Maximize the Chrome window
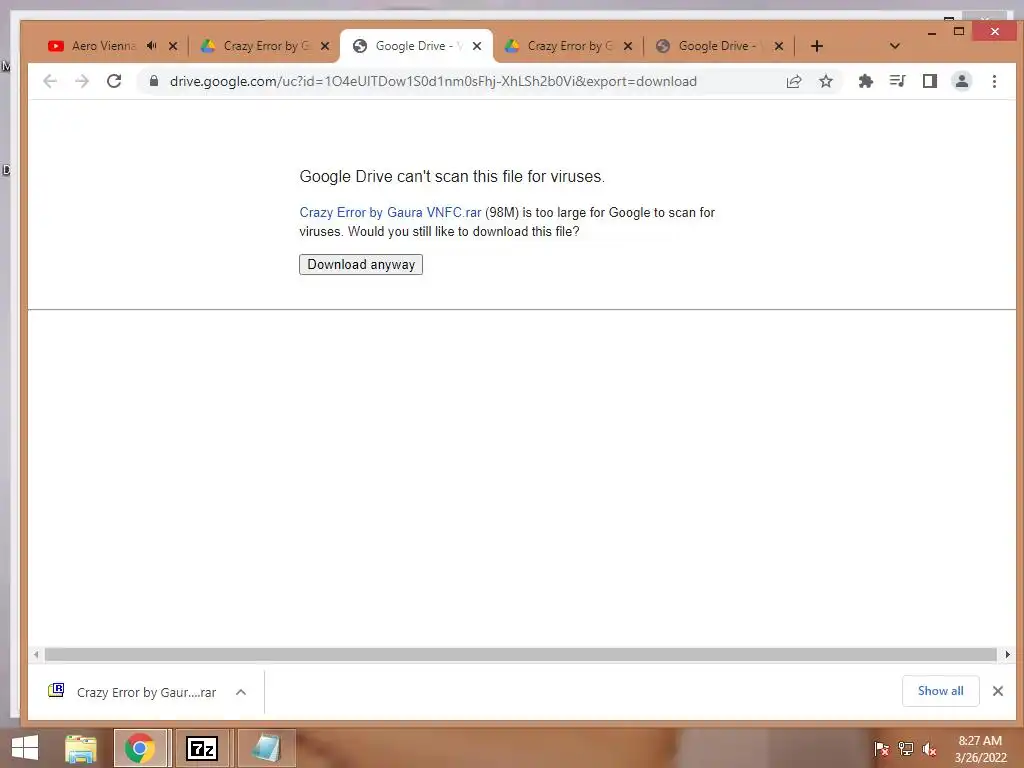The width and height of the screenshot is (1024, 768). (x=959, y=31)
